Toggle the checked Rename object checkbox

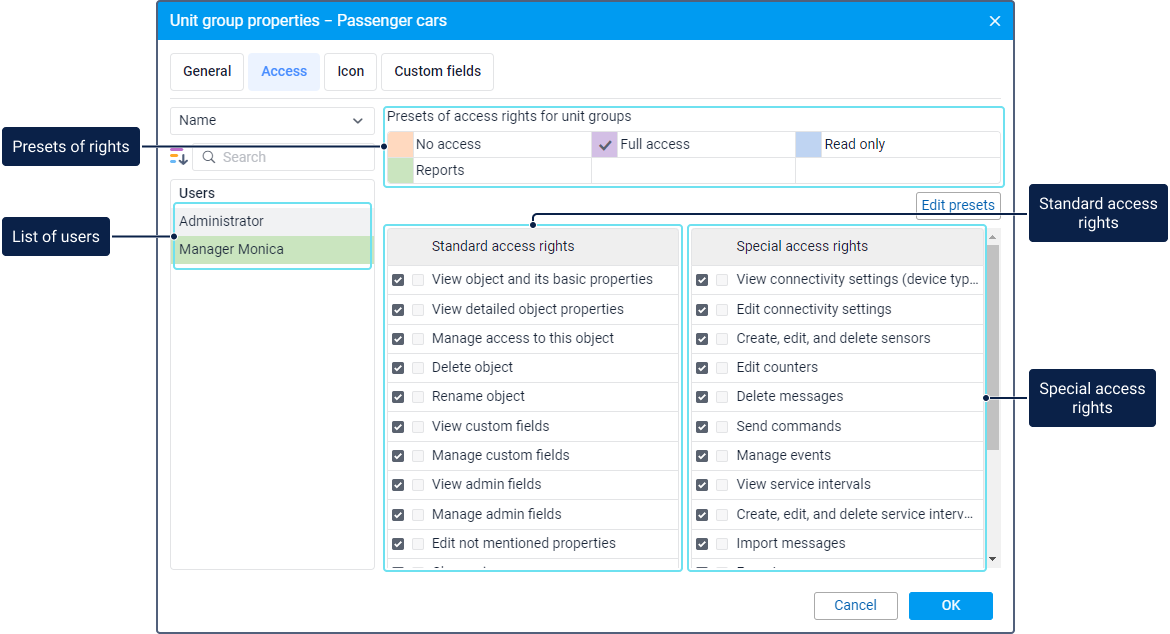(398, 397)
